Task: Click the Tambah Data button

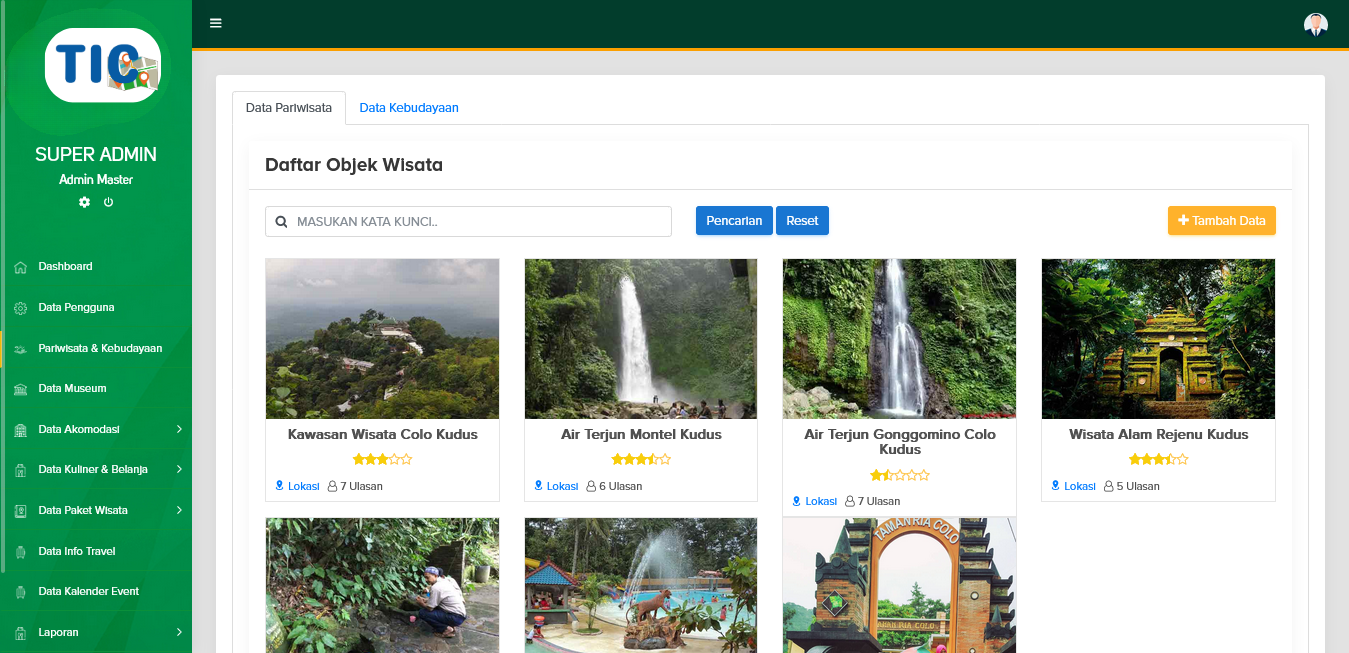Action: point(1221,221)
